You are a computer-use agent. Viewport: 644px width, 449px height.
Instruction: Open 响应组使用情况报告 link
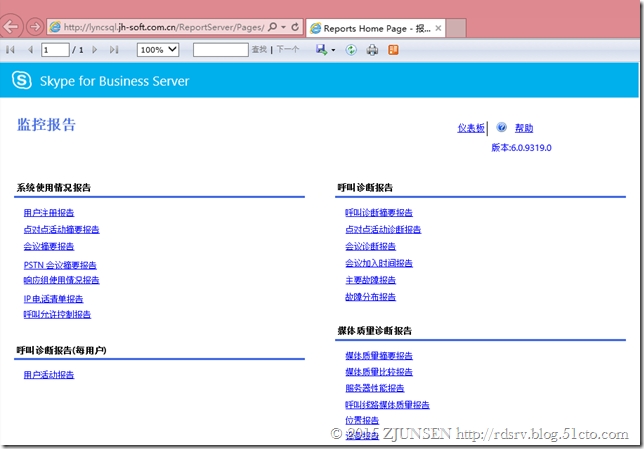pyautogui.click(x=62, y=280)
